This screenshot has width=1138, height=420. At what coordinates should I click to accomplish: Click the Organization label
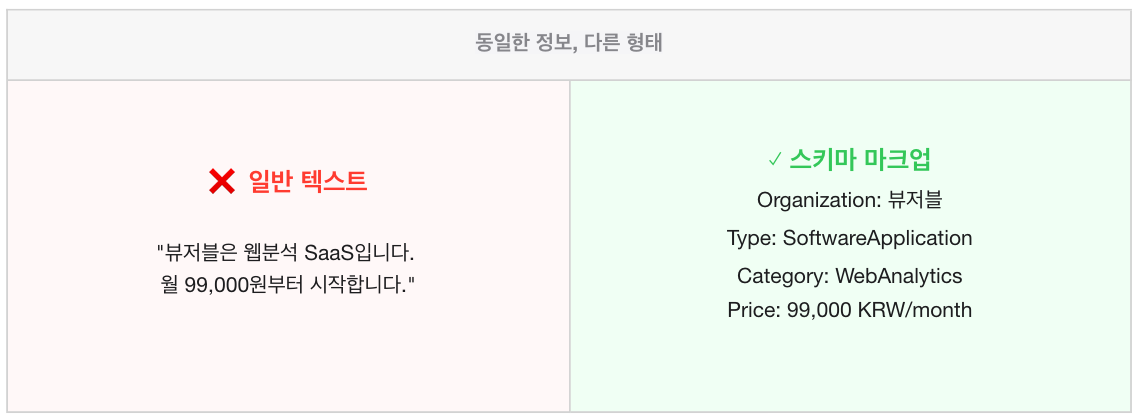pyautogui.click(x=816, y=200)
